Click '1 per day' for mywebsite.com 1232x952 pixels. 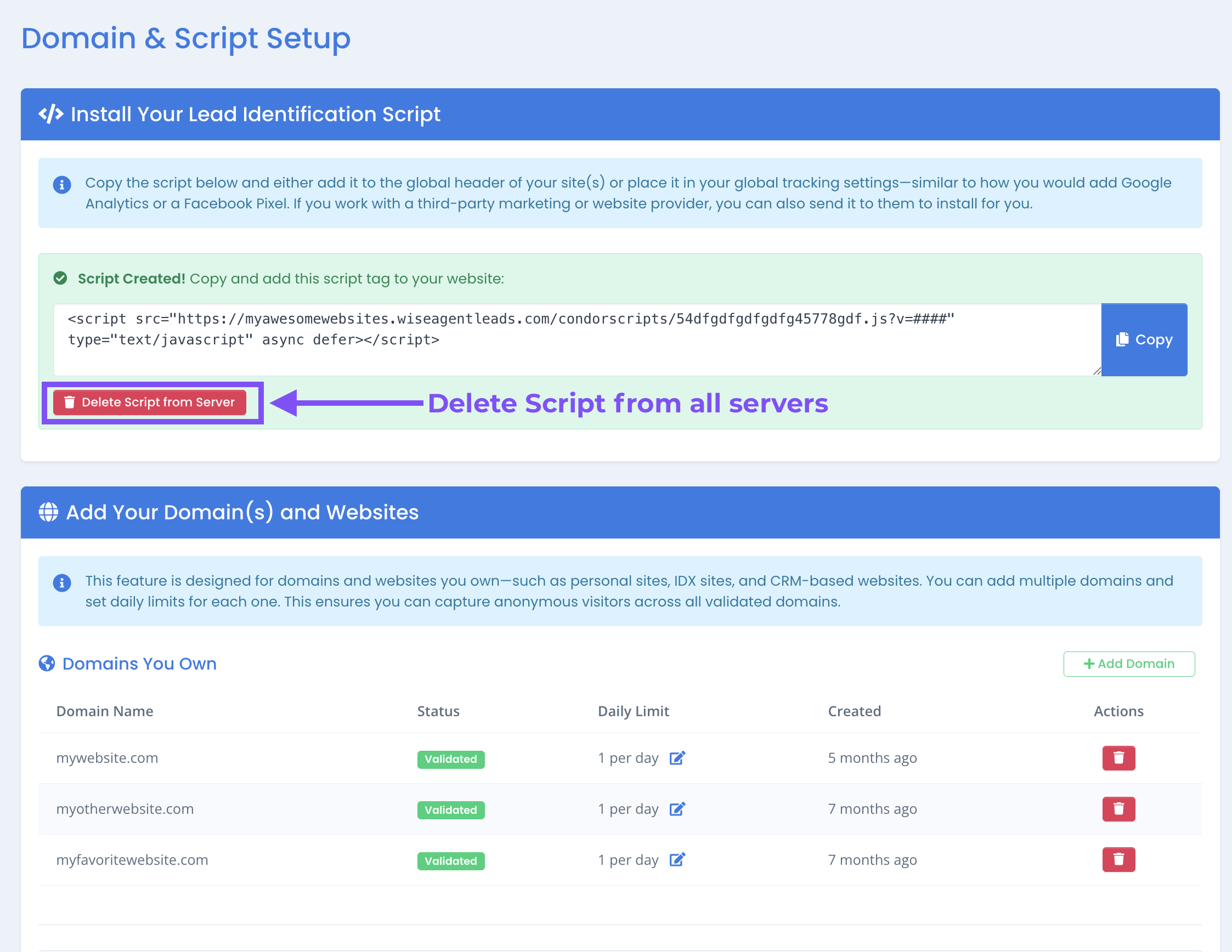click(628, 758)
